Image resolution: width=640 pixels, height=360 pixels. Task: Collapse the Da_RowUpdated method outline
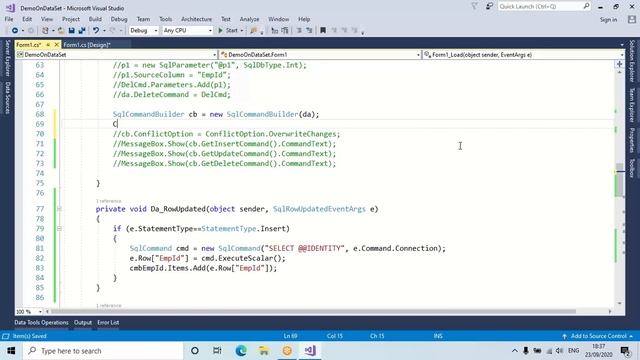coord(59,209)
